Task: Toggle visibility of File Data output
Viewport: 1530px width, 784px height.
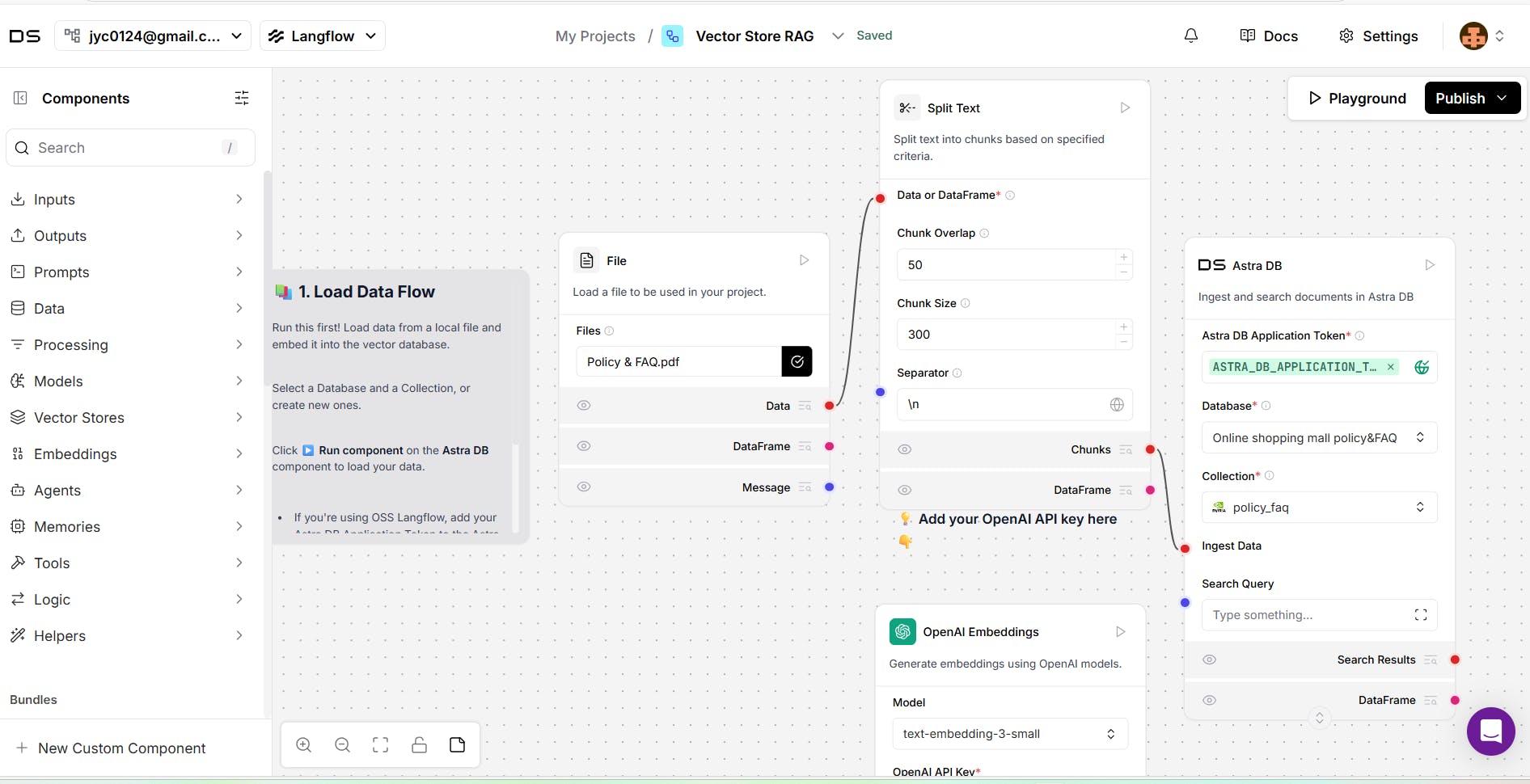Action: click(x=584, y=406)
